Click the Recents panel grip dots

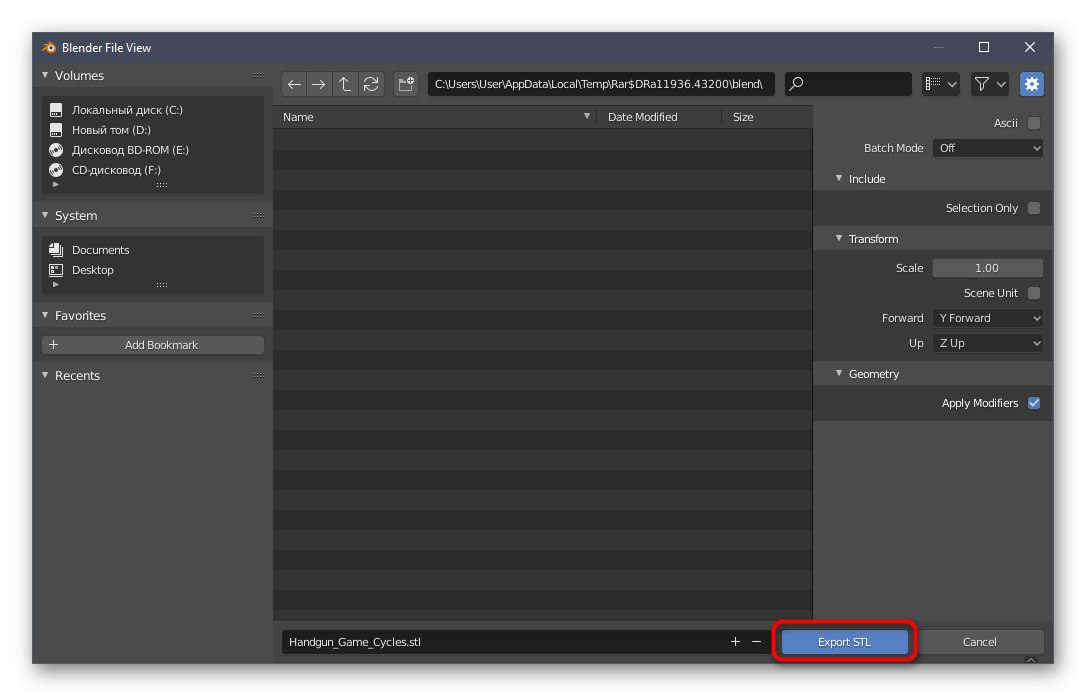coord(259,375)
